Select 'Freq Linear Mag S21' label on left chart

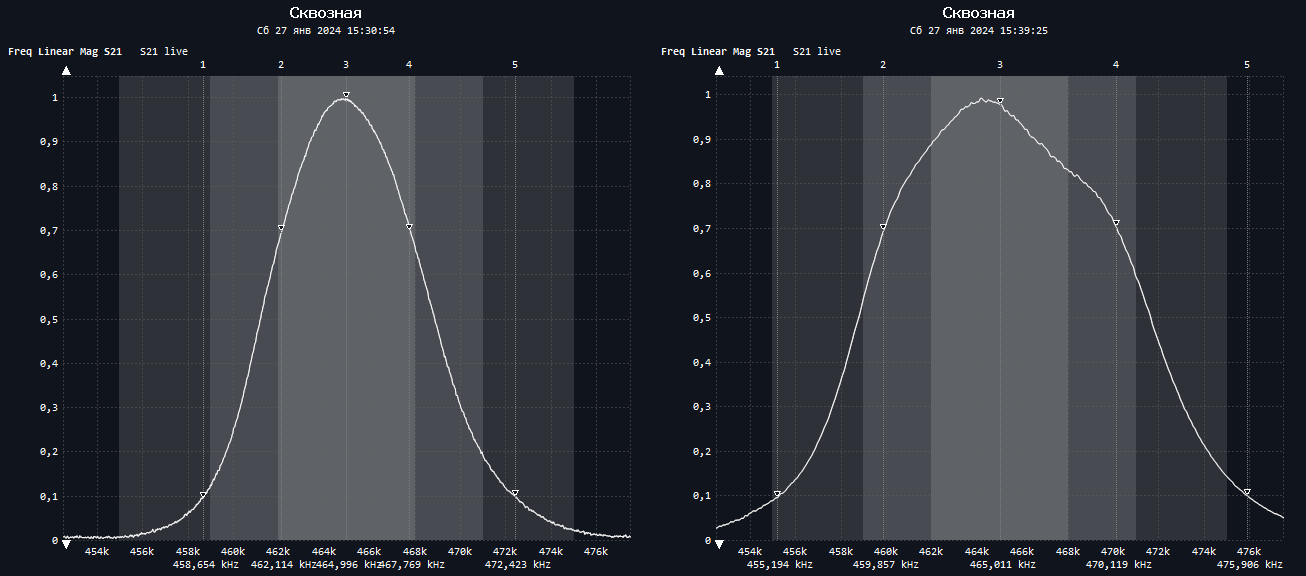[65, 51]
